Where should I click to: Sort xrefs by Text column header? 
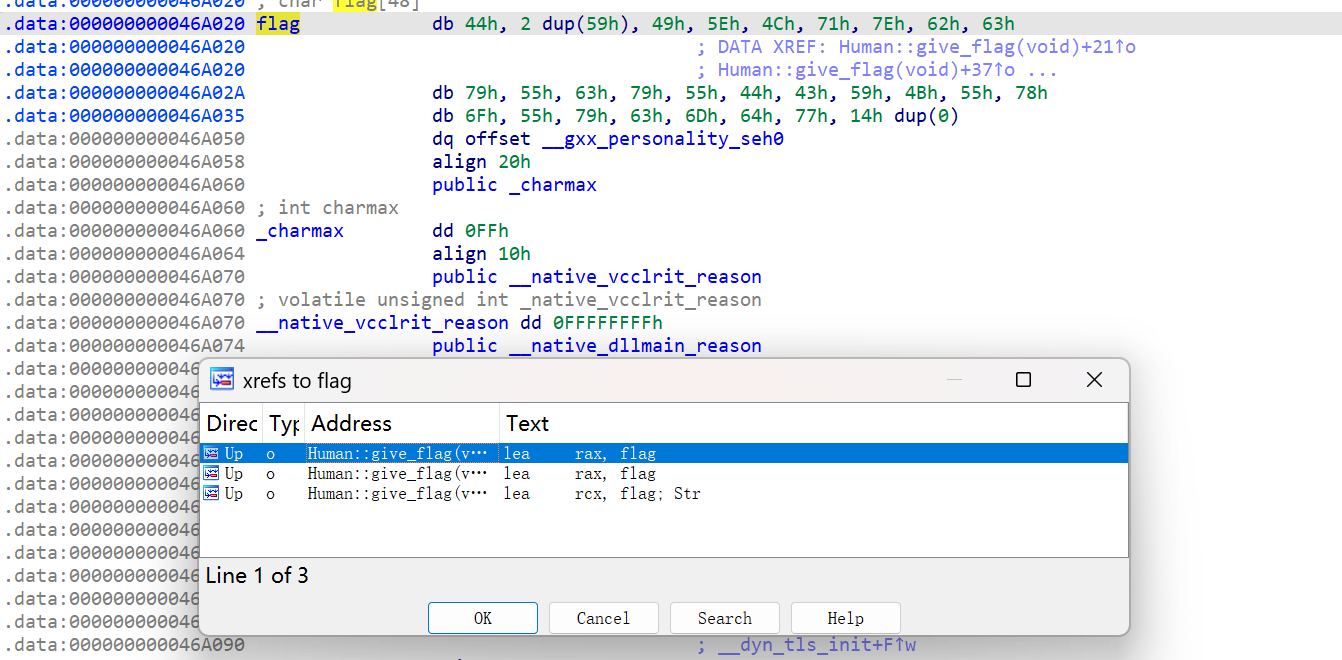[813, 423]
